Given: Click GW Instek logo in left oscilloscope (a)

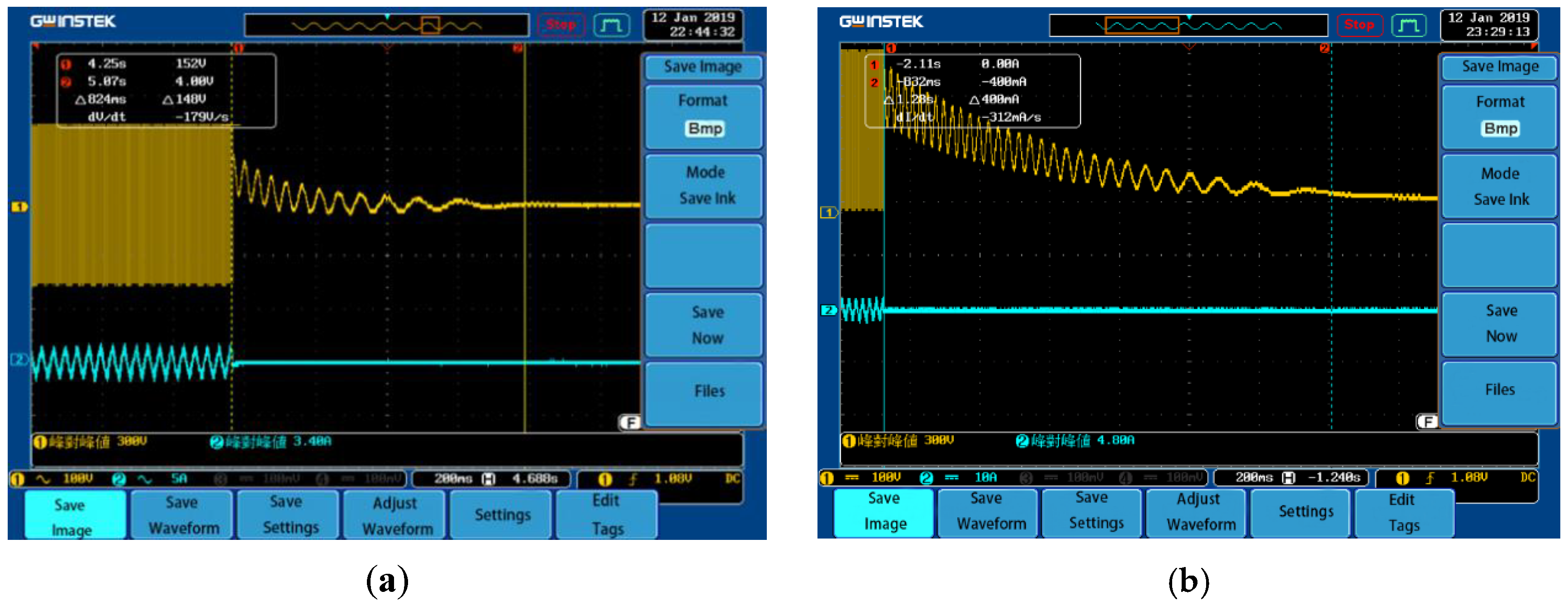Looking at the screenshot, I should (73, 22).
